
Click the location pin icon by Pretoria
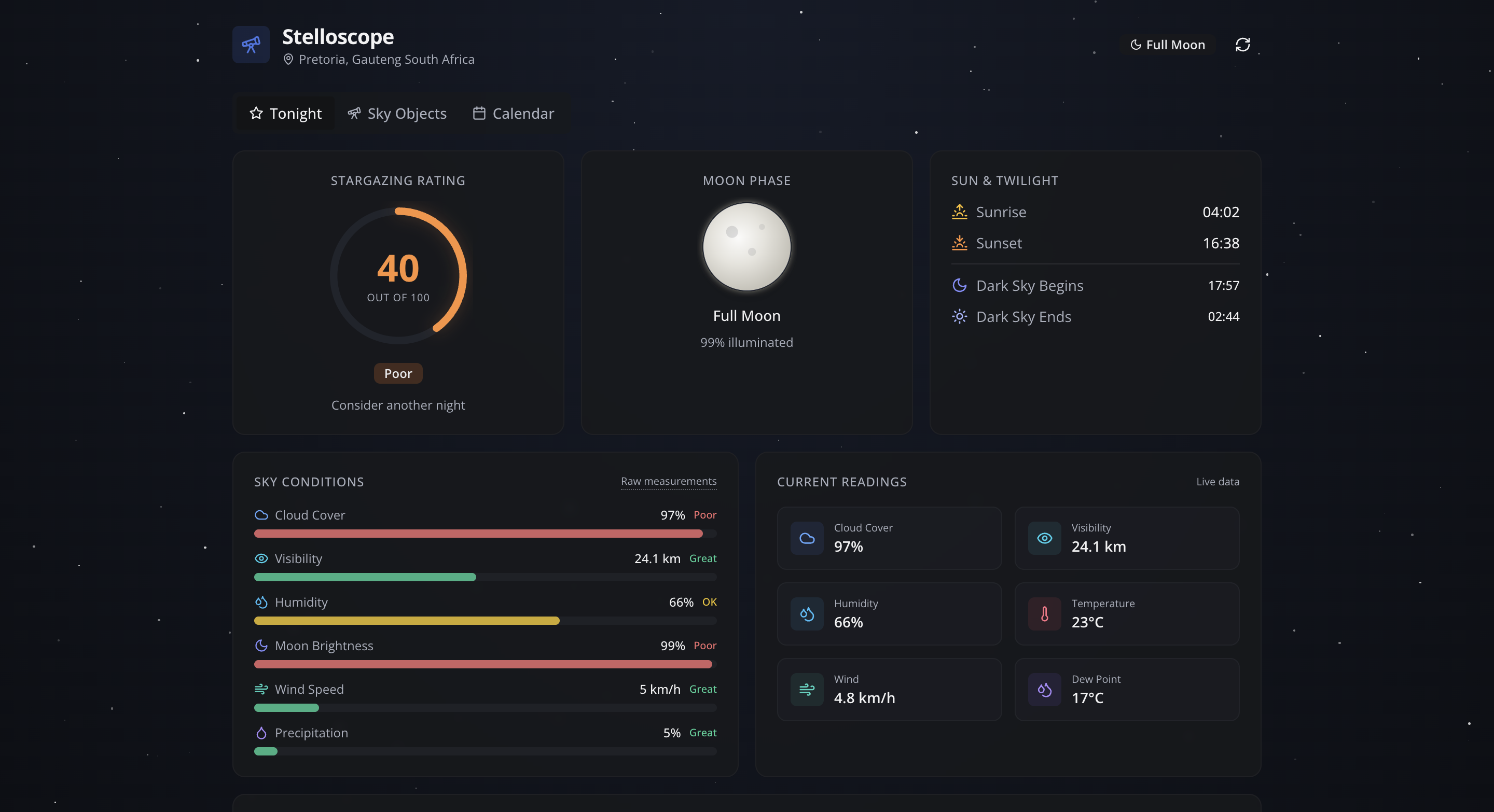(x=288, y=59)
